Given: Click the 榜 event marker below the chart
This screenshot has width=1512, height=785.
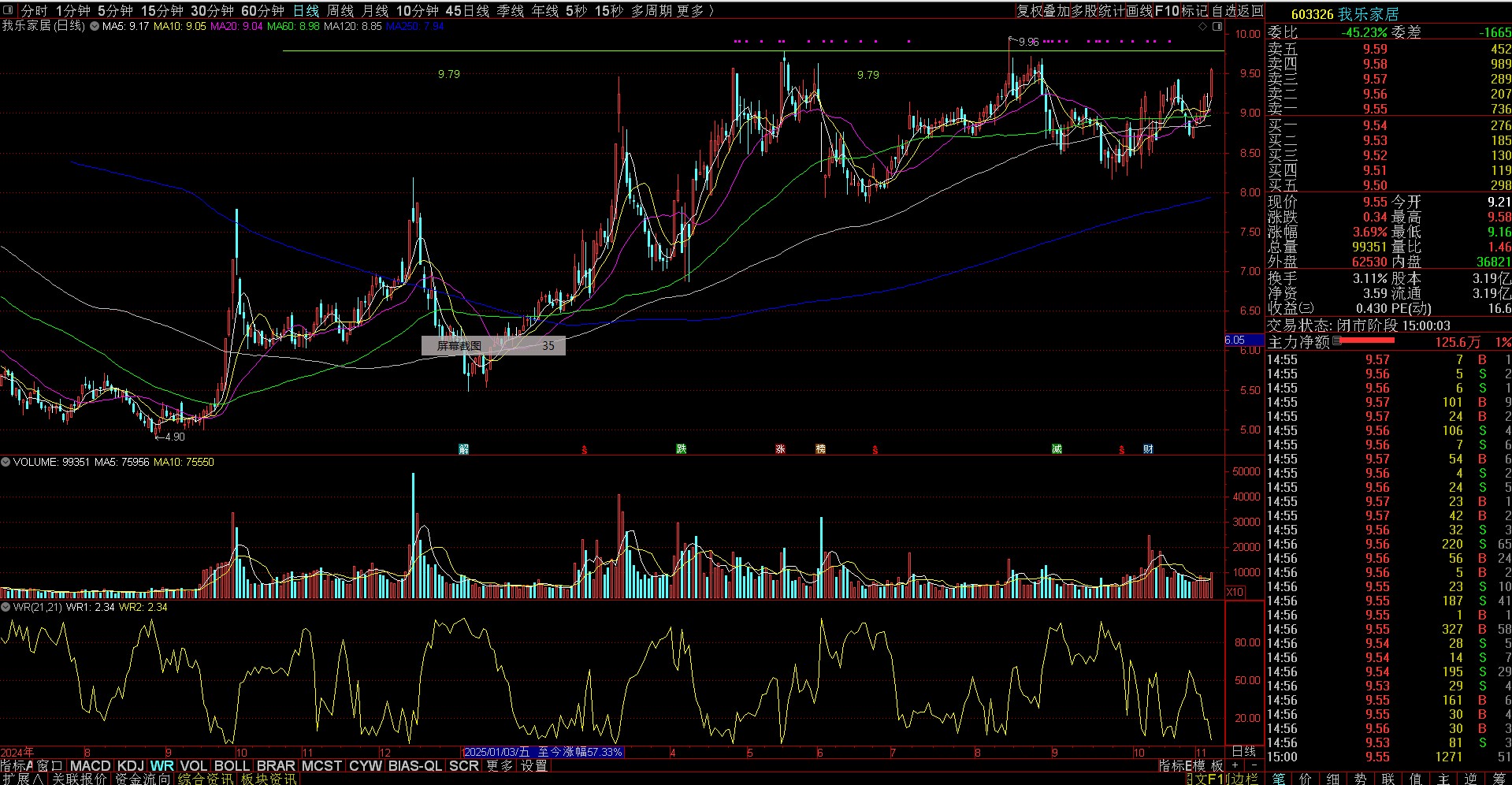Looking at the screenshot, I should coord(821,449).
